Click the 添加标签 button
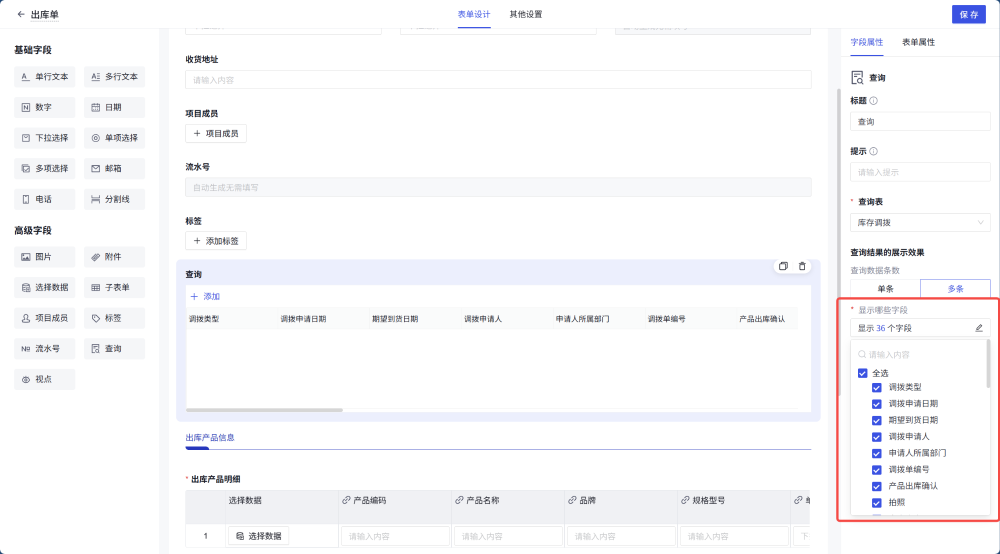This screenshot has width=1000, height=554. [216, 241]
